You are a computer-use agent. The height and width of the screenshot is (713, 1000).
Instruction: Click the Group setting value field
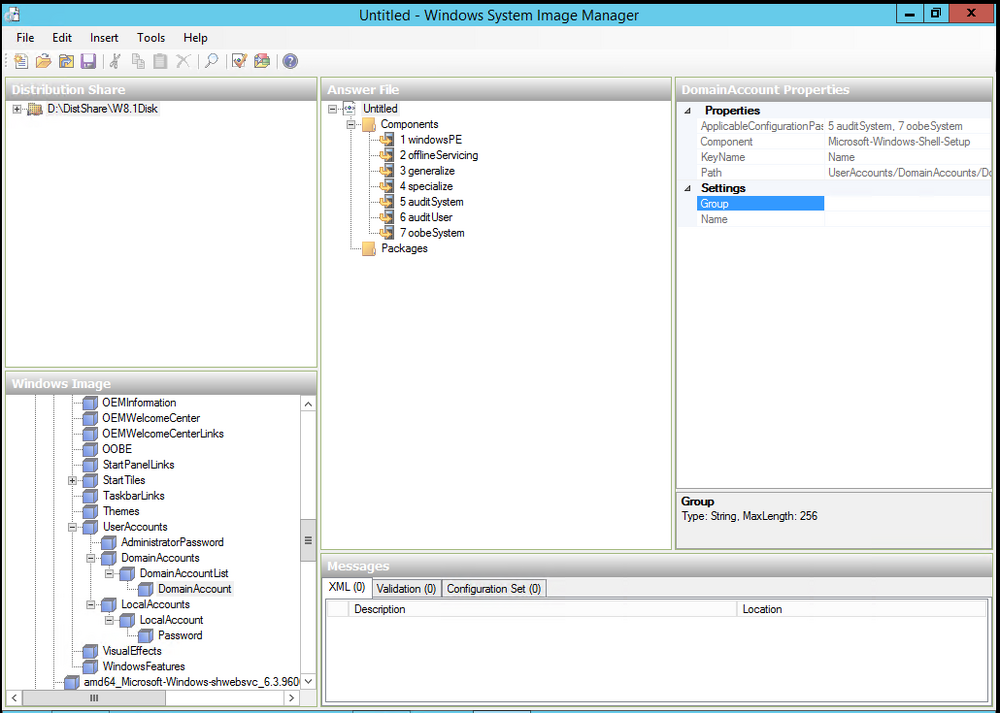point(908,203)
